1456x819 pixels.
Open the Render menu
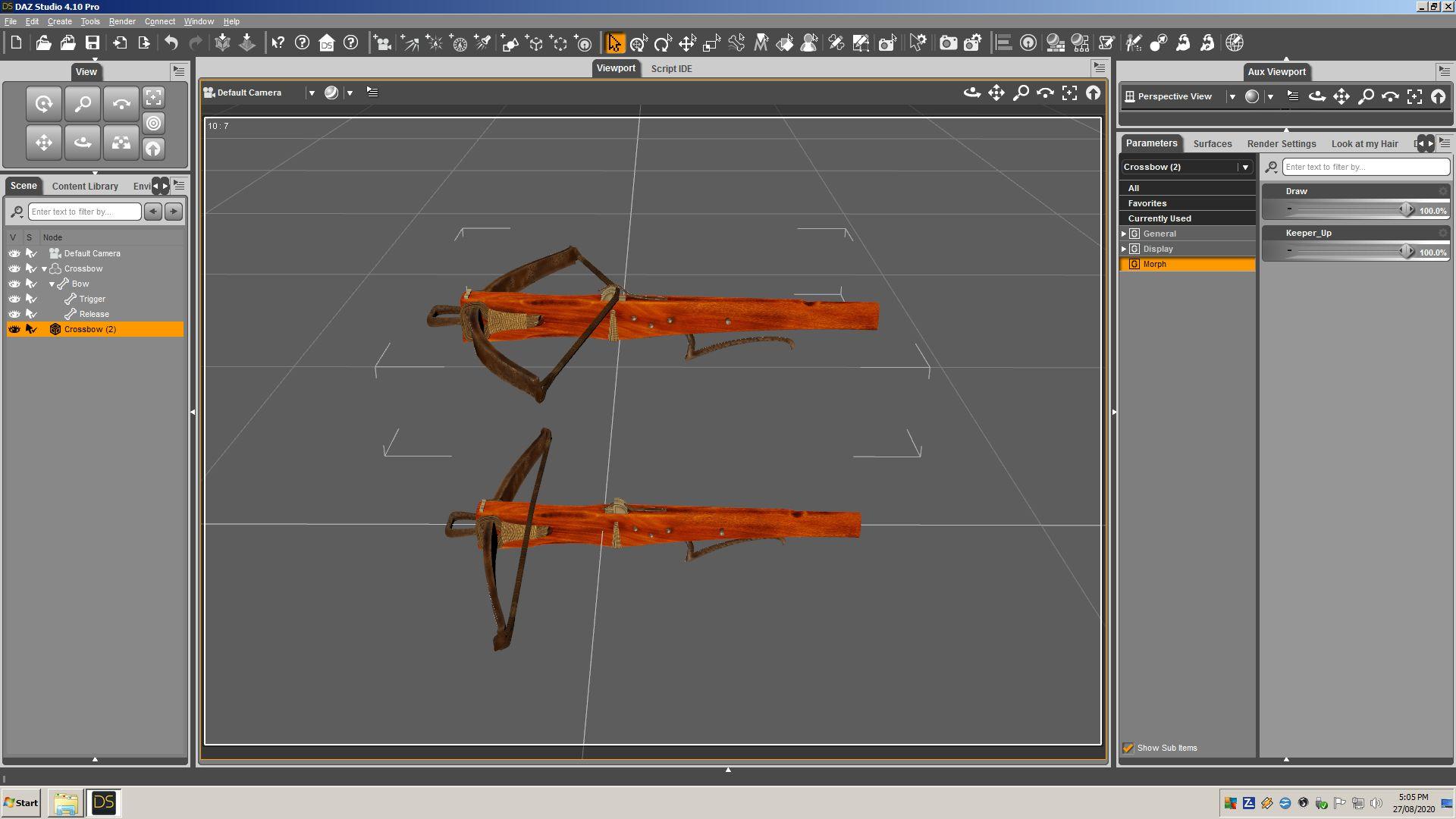(121, 21)
